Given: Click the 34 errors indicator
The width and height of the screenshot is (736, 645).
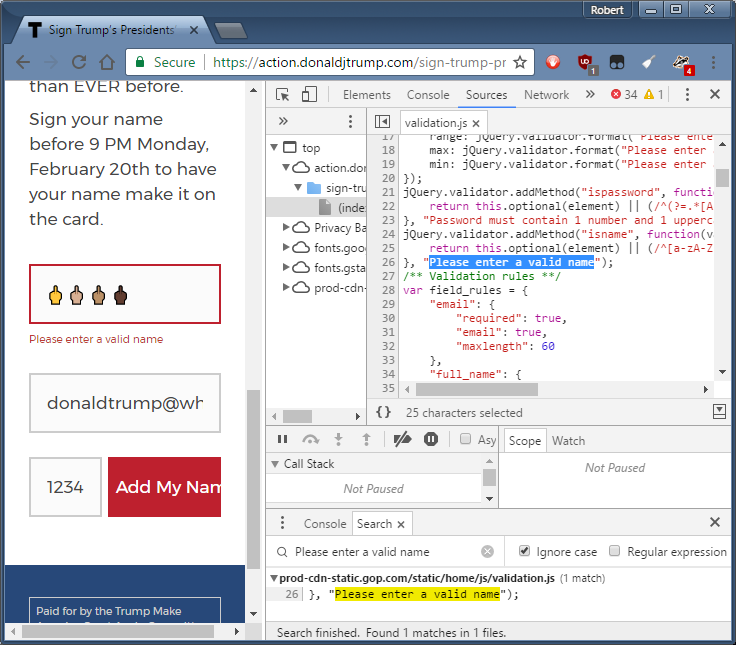Looking at the screenshot, I should 624,95.
